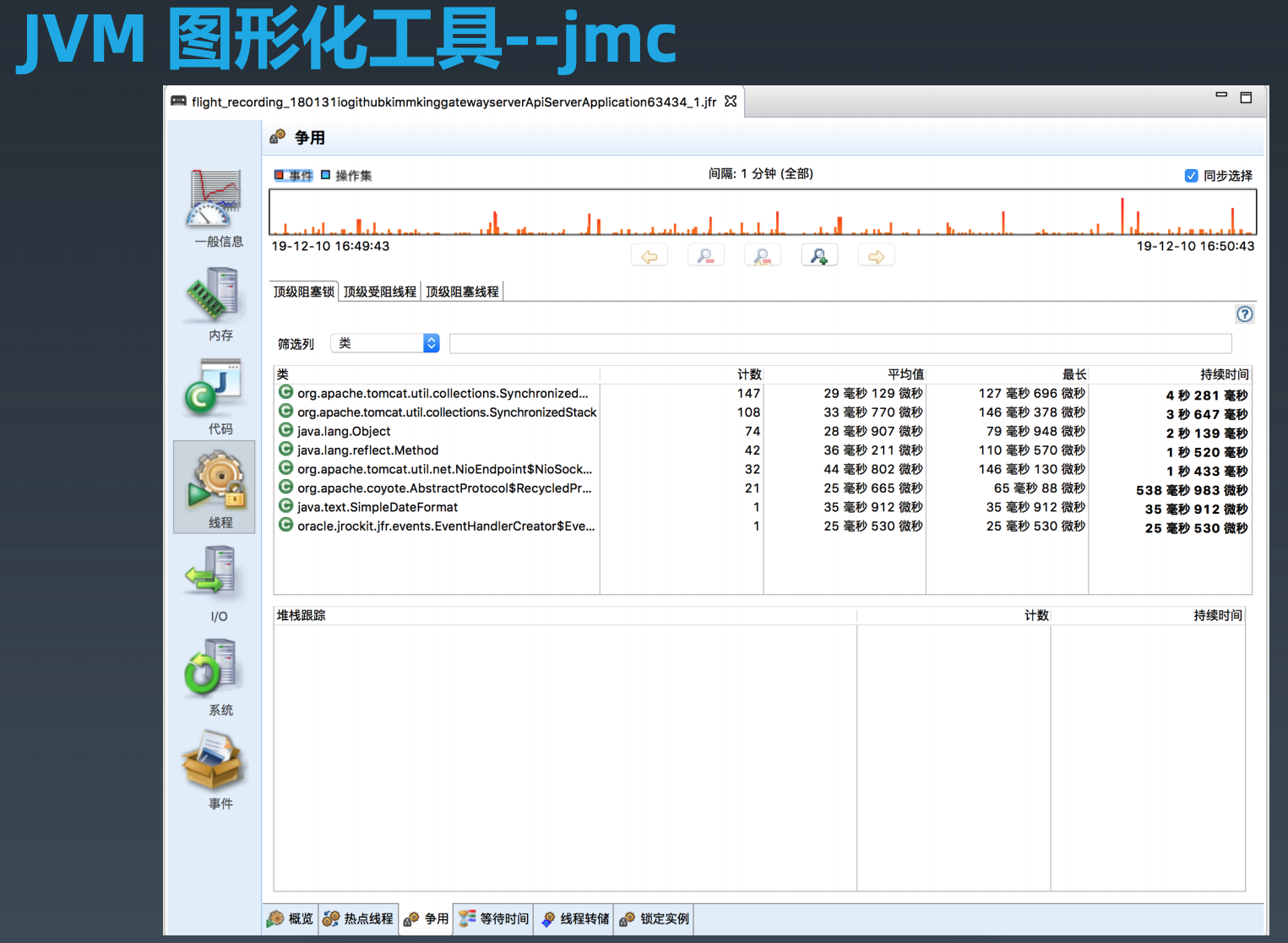Click the event timeline range chart

[763, 212]
